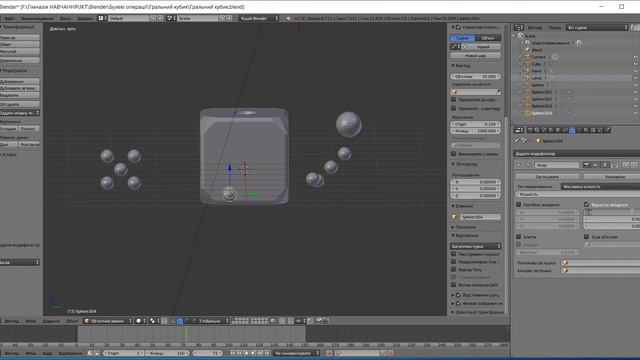The image size is (640, 360).
Task: Click the Sphere.004 object icon in properties breadcrumb
Action: coord(538,141)
